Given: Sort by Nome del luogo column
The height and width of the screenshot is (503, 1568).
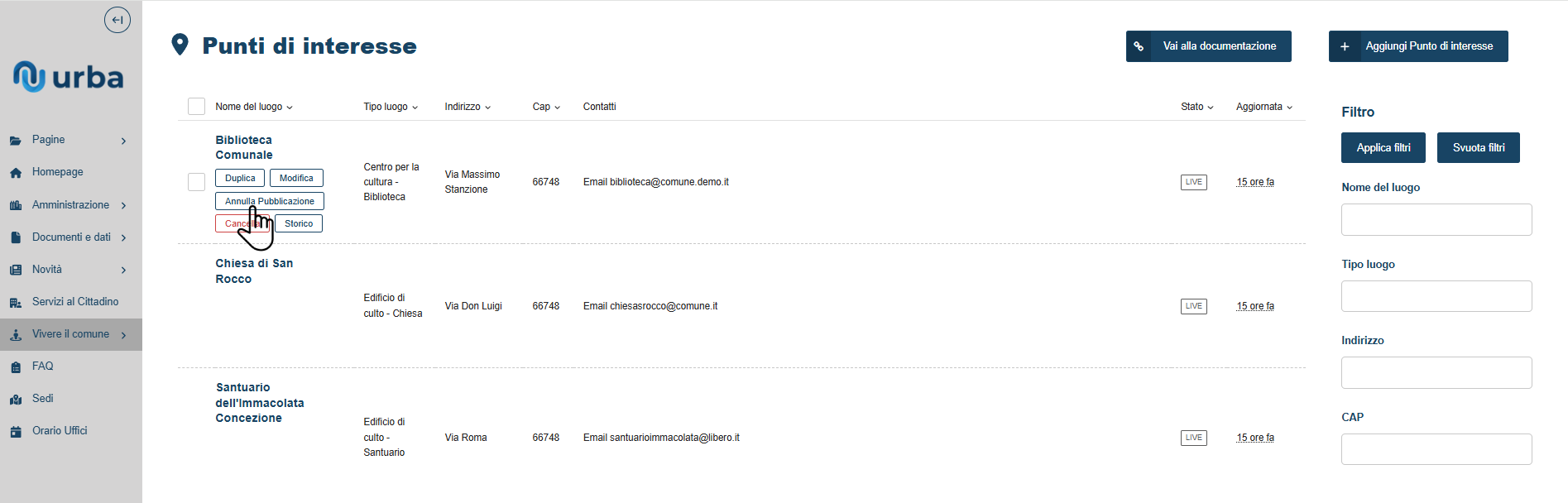Looking at the screenshot, I should pyautogui.click(x=254, y=107).
